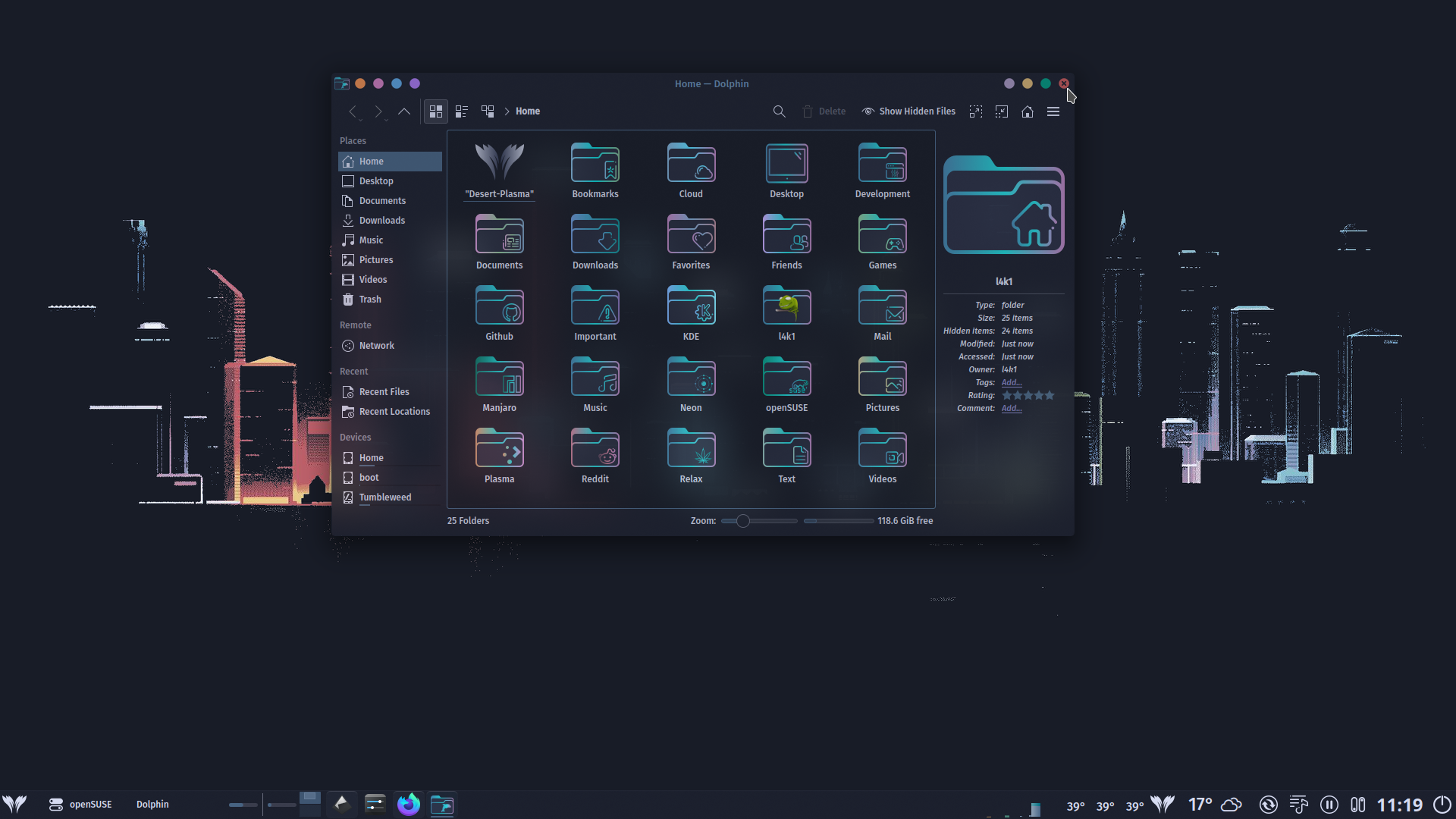Click the zoom slider in status bar
The image size is (1456, 819).
(759, 521)
